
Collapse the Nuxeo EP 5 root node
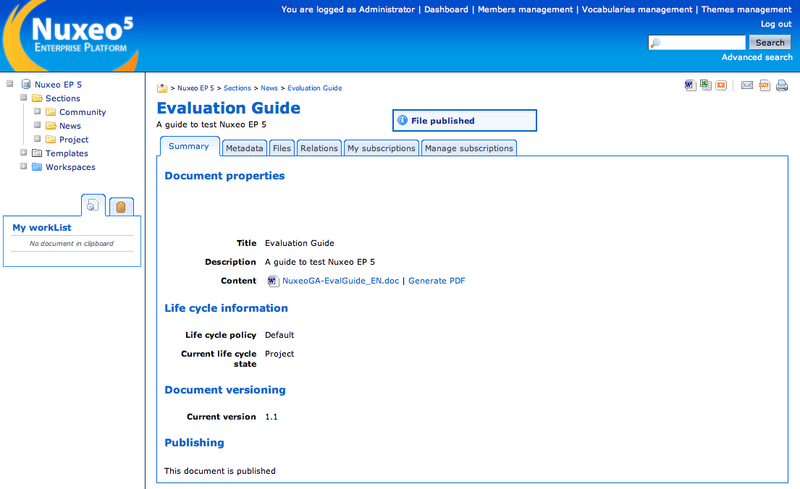(x=10, y=84)
